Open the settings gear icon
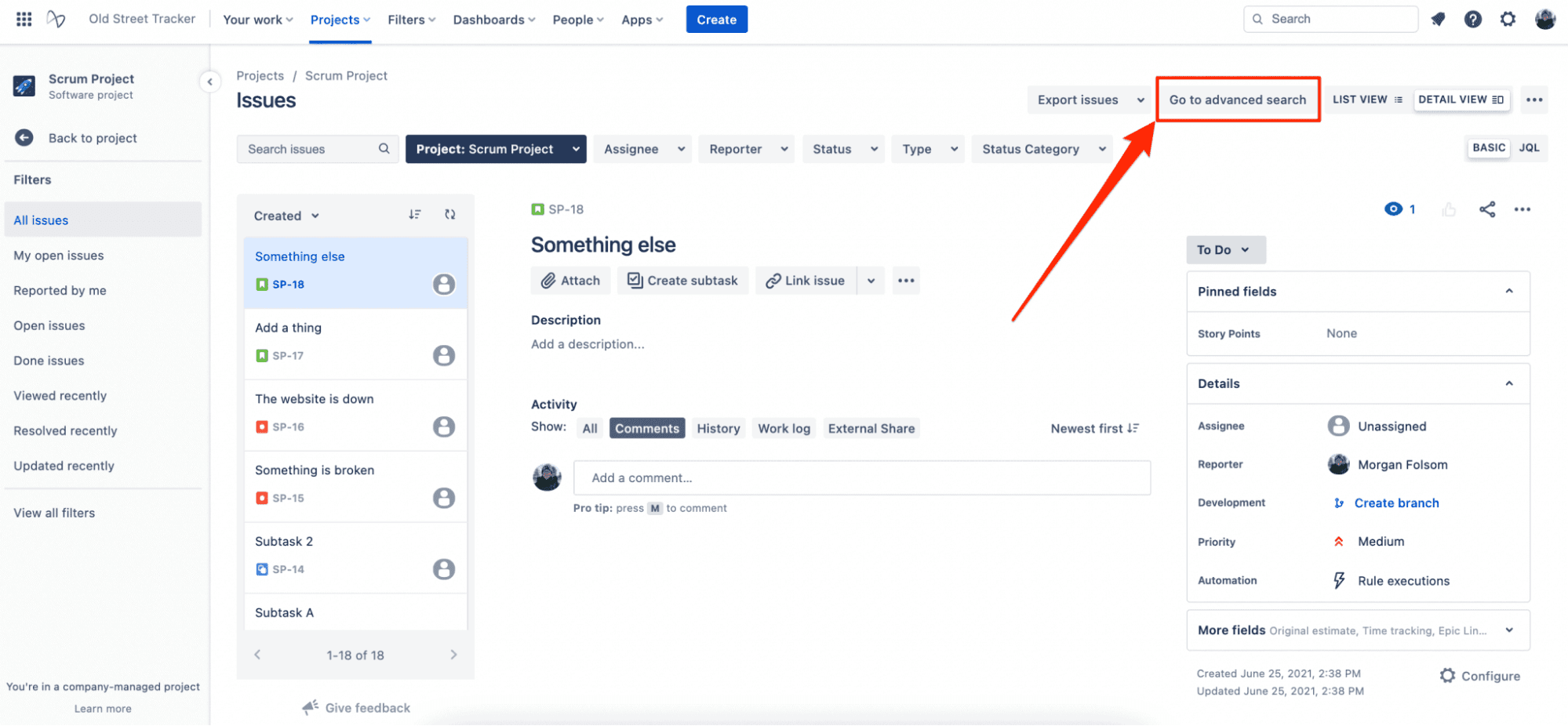 [1508, 19]
